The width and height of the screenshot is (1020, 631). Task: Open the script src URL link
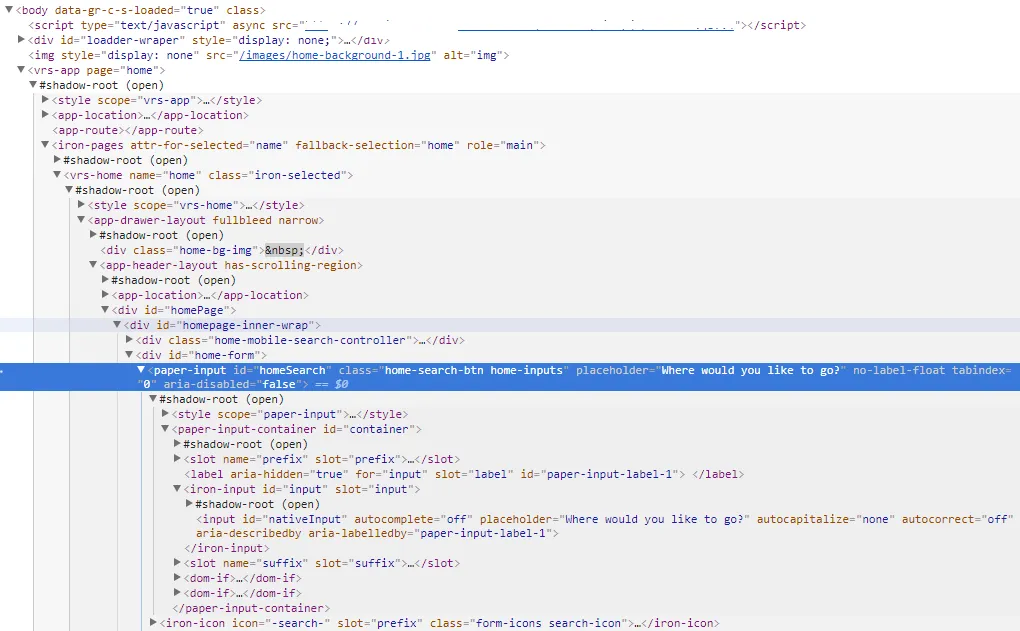point(520,25)
